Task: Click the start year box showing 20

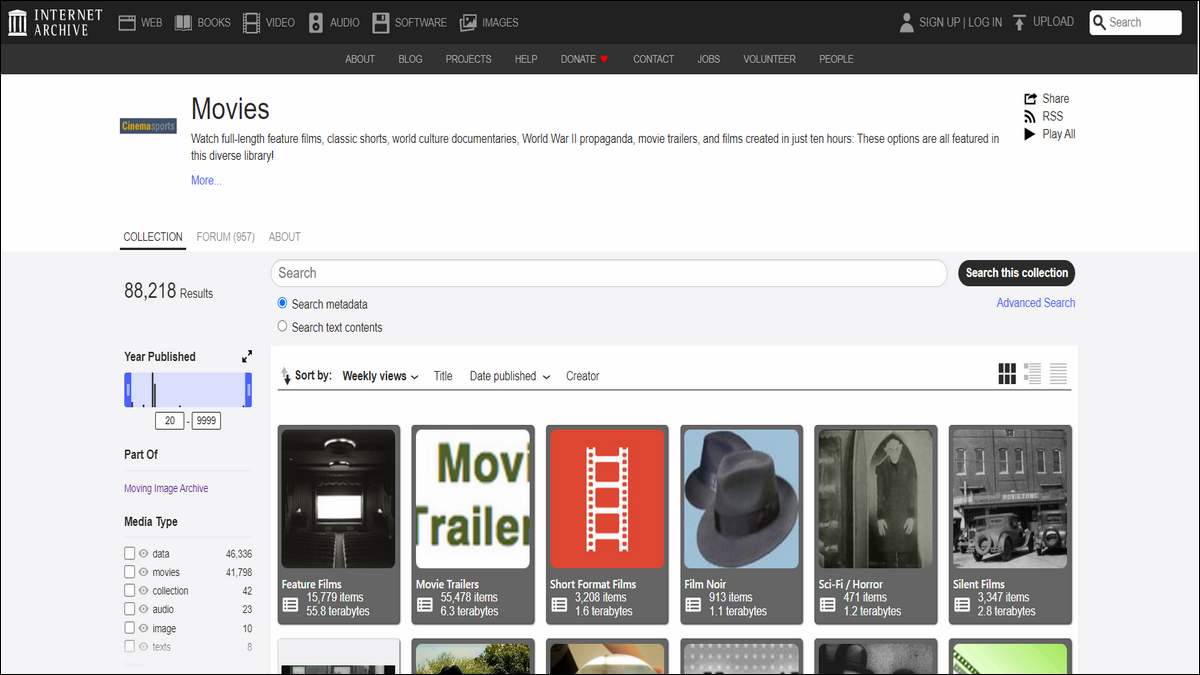Action: pos(169,421)
